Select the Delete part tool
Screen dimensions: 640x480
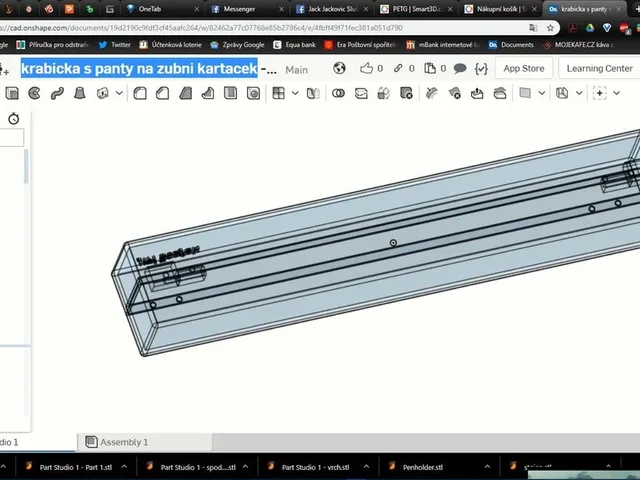click(x=407, y=93)
